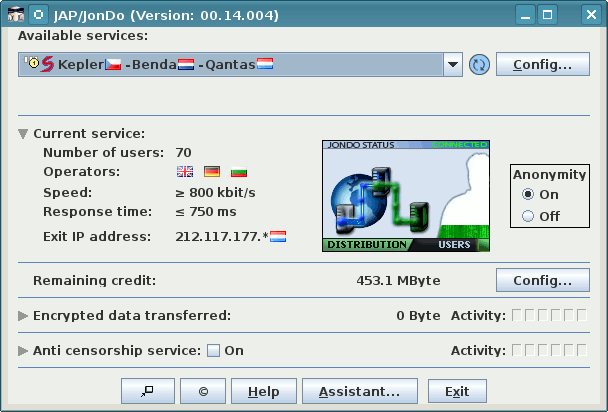Click the globe in the JonDo status graphic
Screen dimensions: 608x412
(x=359, y=201)
